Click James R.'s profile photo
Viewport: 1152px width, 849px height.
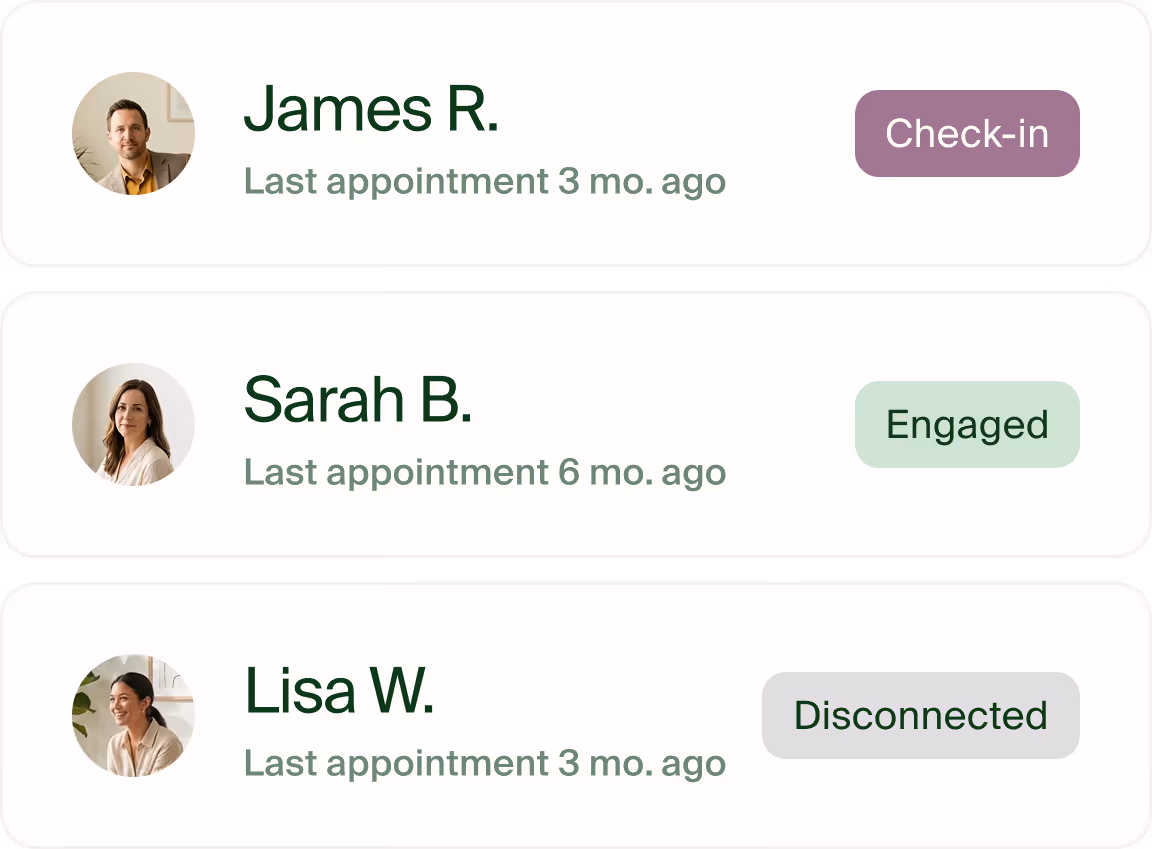[x=132, y=133]
